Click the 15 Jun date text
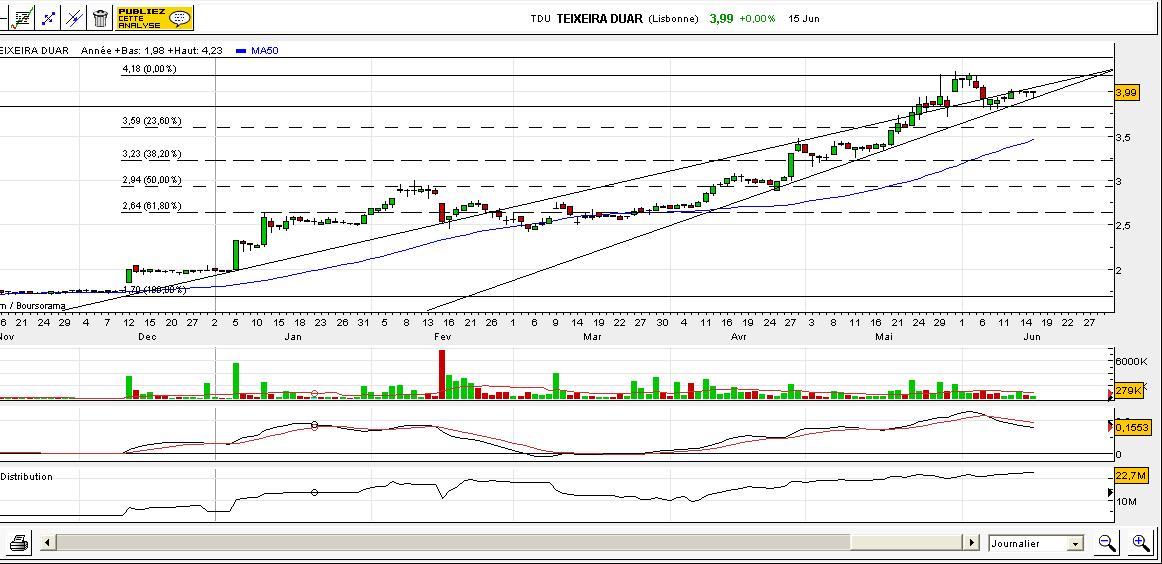The height and width of the screenshot is (564, 1162). pyautogui.click(x=804, y=19)
